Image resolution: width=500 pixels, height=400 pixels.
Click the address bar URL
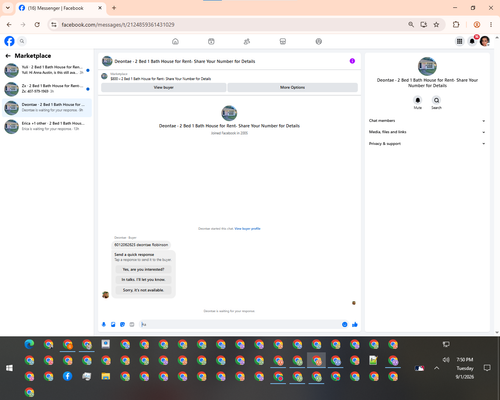(x=118, y=25)
